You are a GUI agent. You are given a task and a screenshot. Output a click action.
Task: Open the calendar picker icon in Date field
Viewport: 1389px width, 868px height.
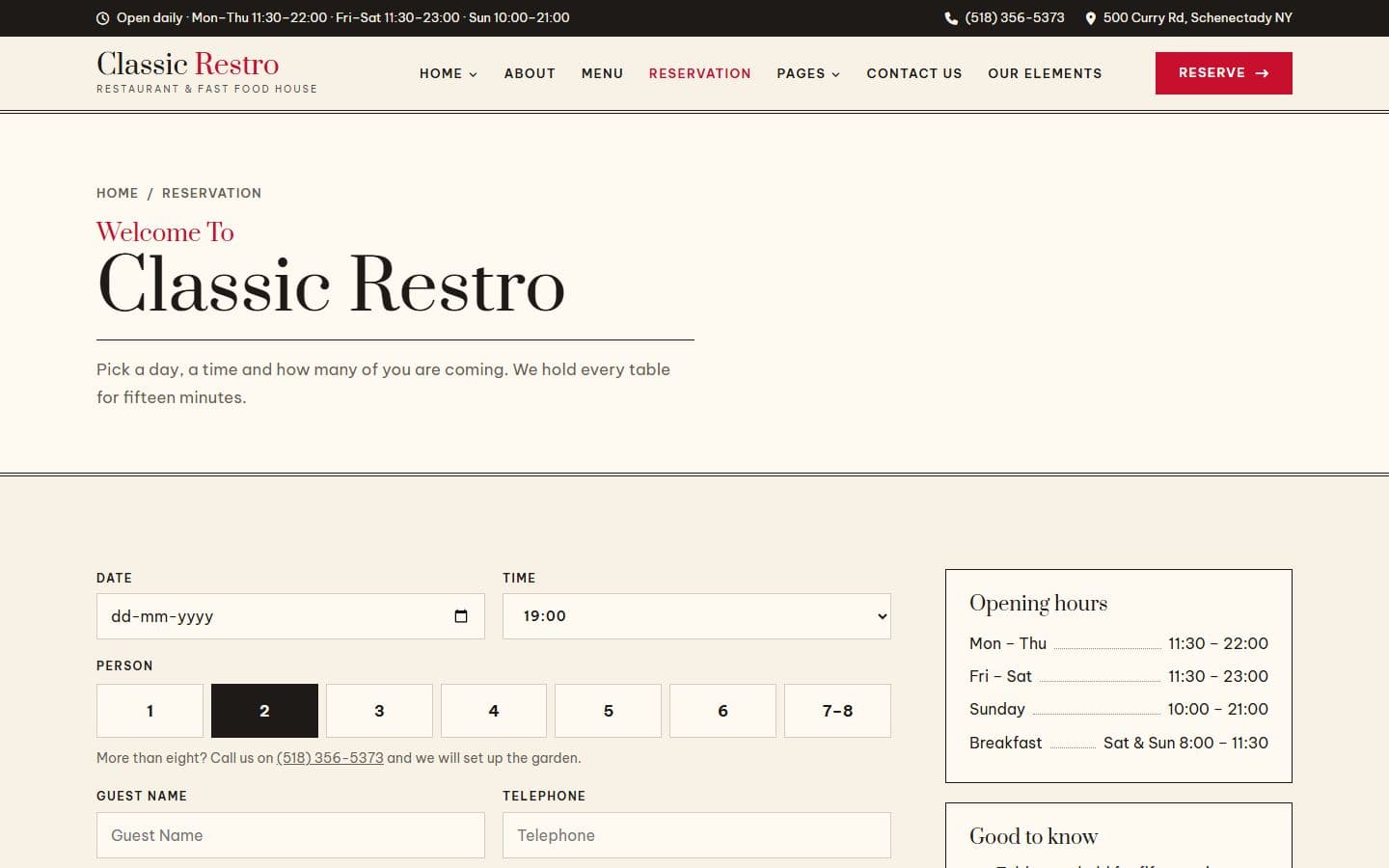point(461,616)
